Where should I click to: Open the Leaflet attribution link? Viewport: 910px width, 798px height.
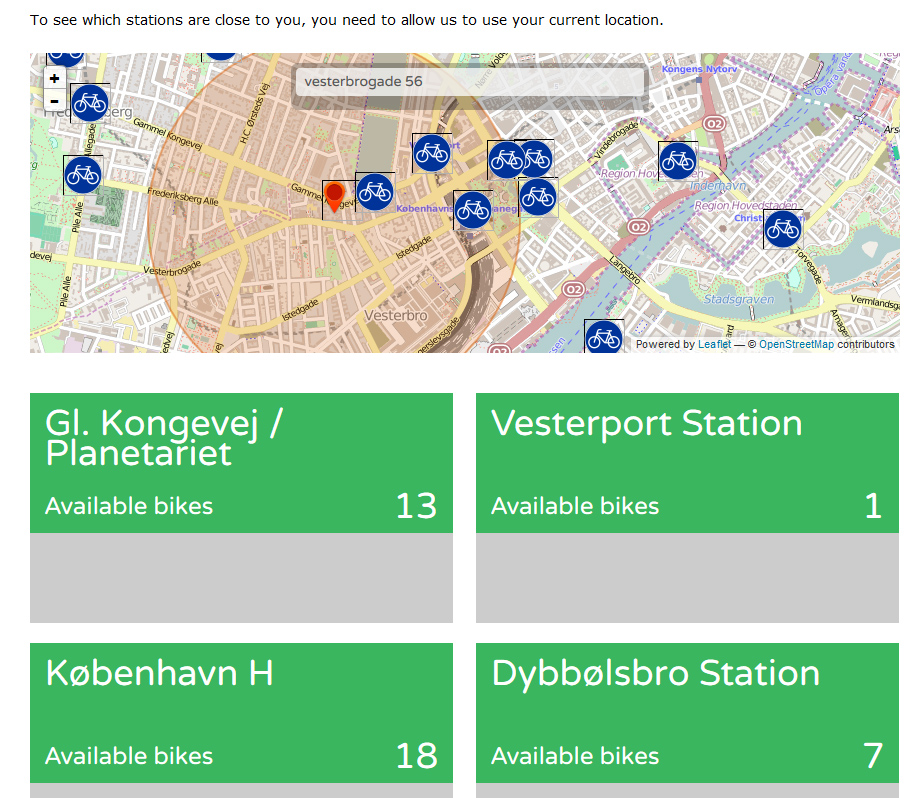pos(714,344)
